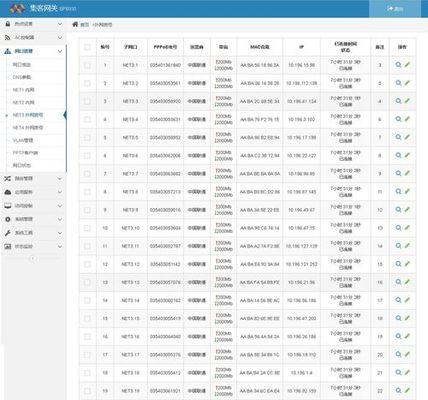Expand the shuffle-icon routing menu chevron
Viewport: 428px width, 400px height.
click(x=60, y=179)
